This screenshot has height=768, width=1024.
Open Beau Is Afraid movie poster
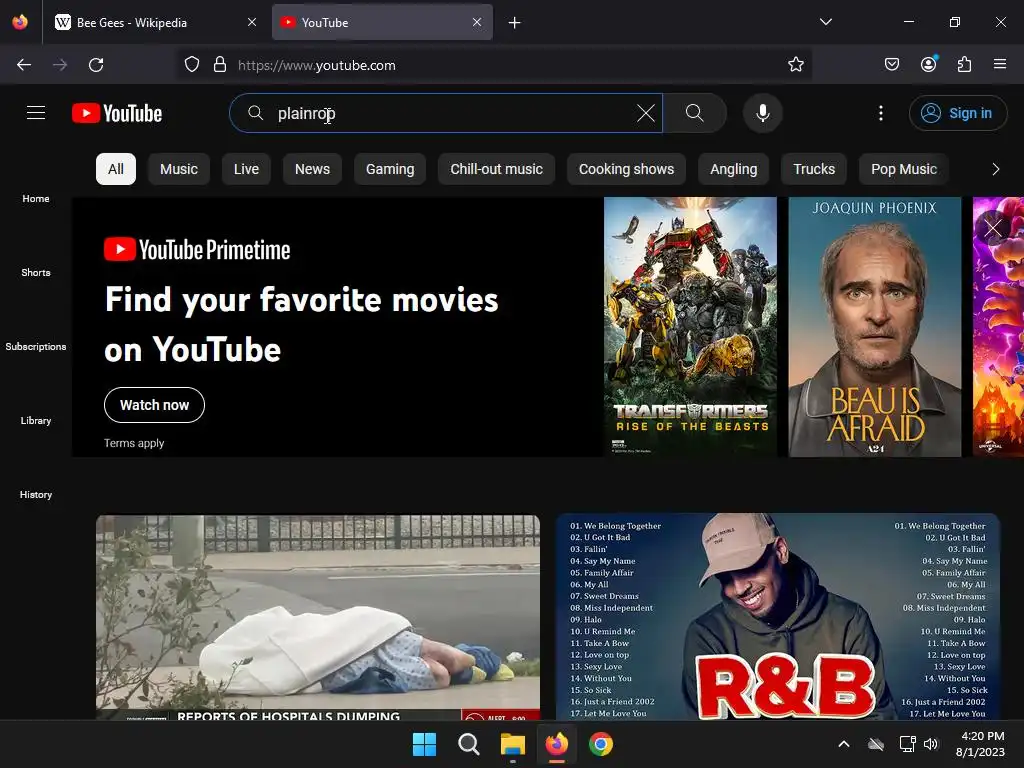click(x=874, y=327)
